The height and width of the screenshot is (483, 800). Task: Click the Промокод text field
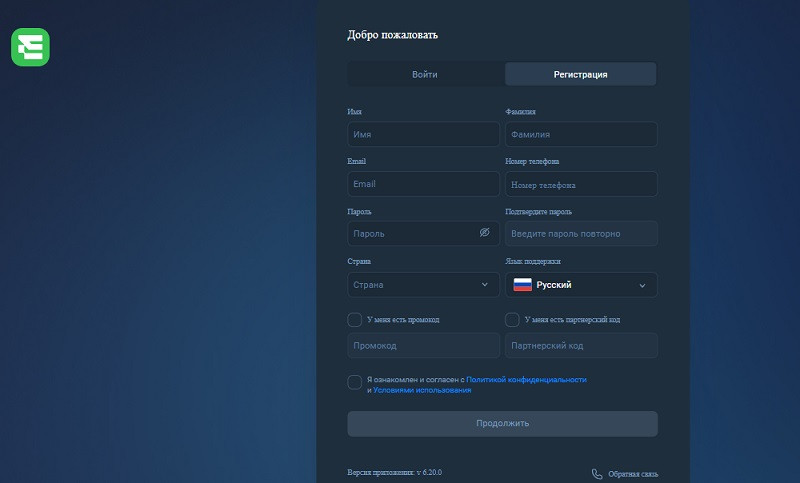(x=423, y=346)
